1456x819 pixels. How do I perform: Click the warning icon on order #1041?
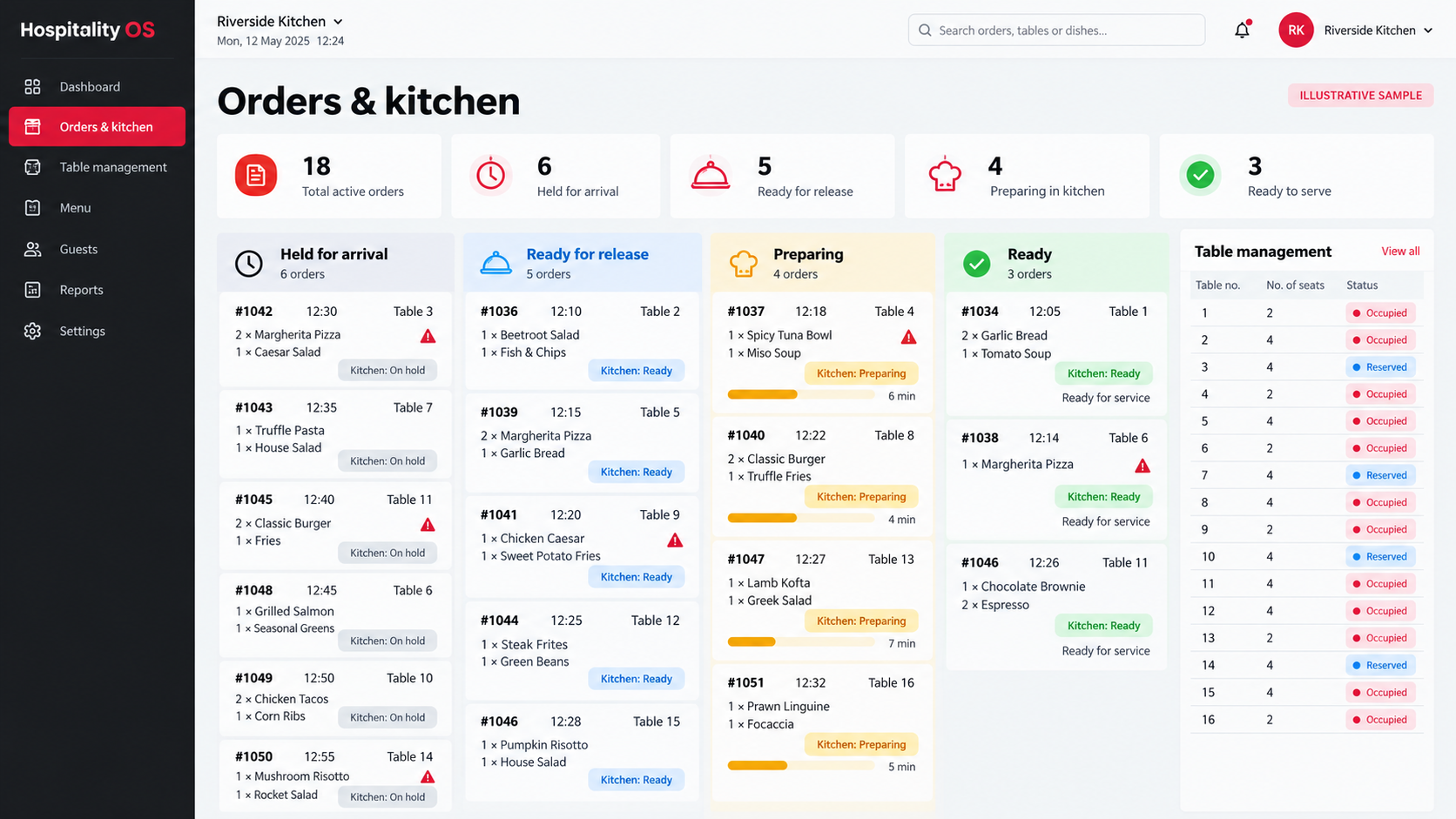675,540
